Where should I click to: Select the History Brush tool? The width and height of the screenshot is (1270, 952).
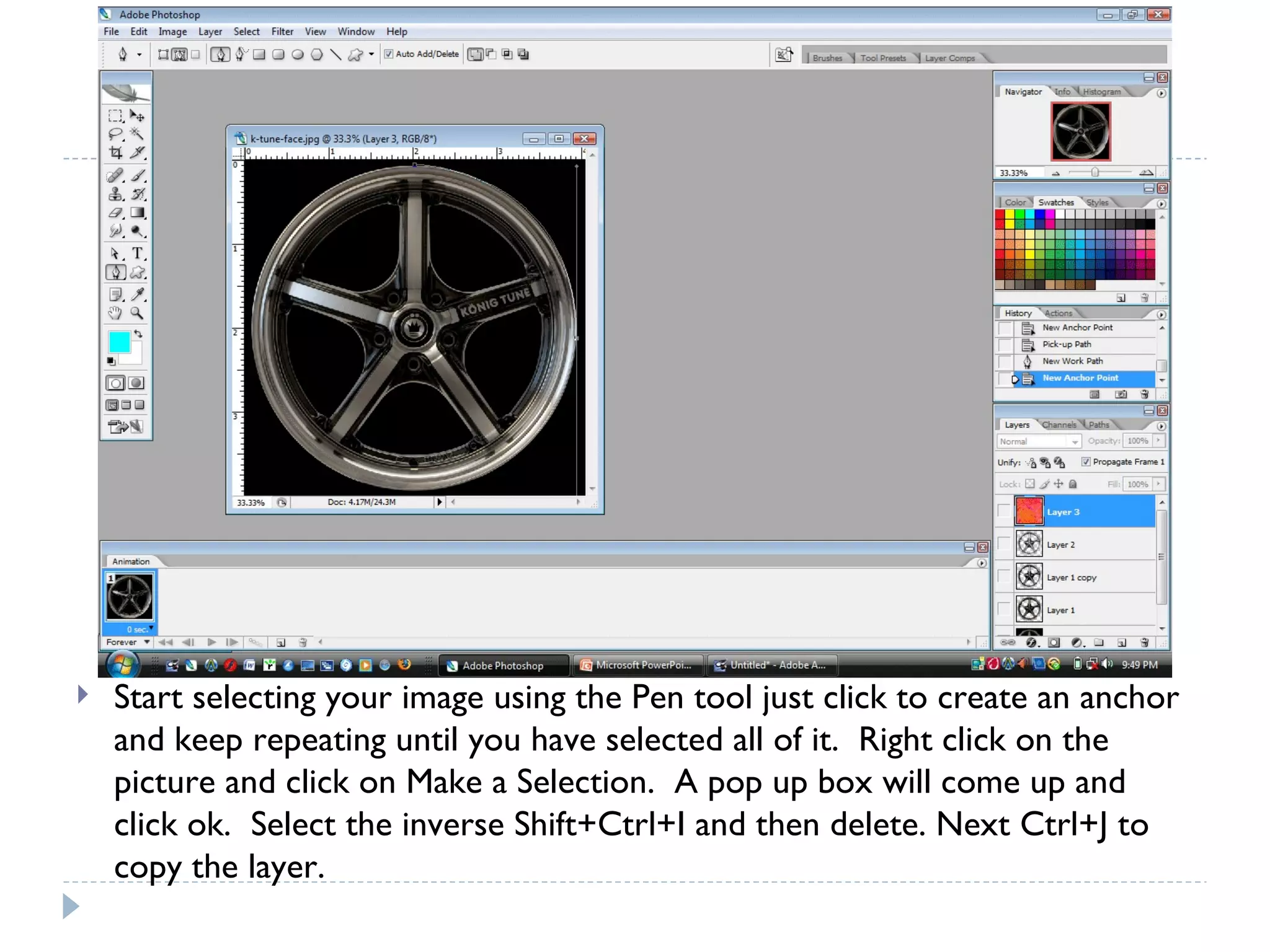point(137,194)
